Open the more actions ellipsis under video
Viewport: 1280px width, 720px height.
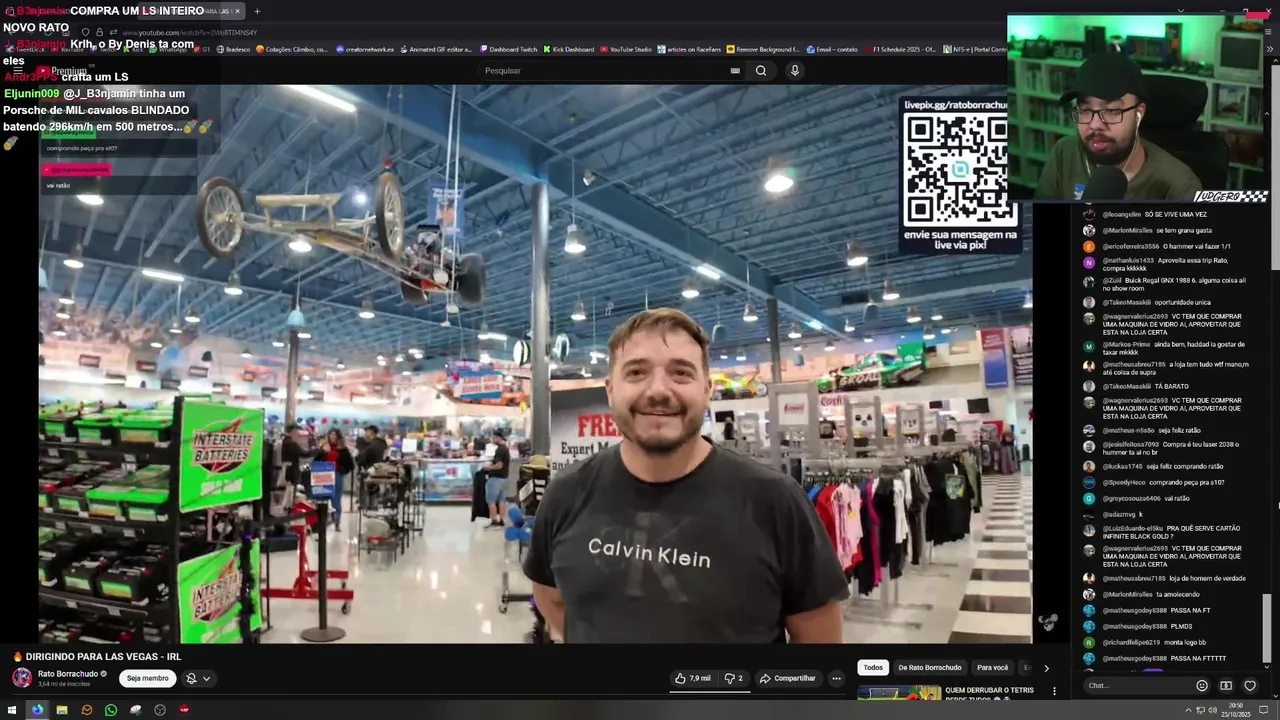837,678
